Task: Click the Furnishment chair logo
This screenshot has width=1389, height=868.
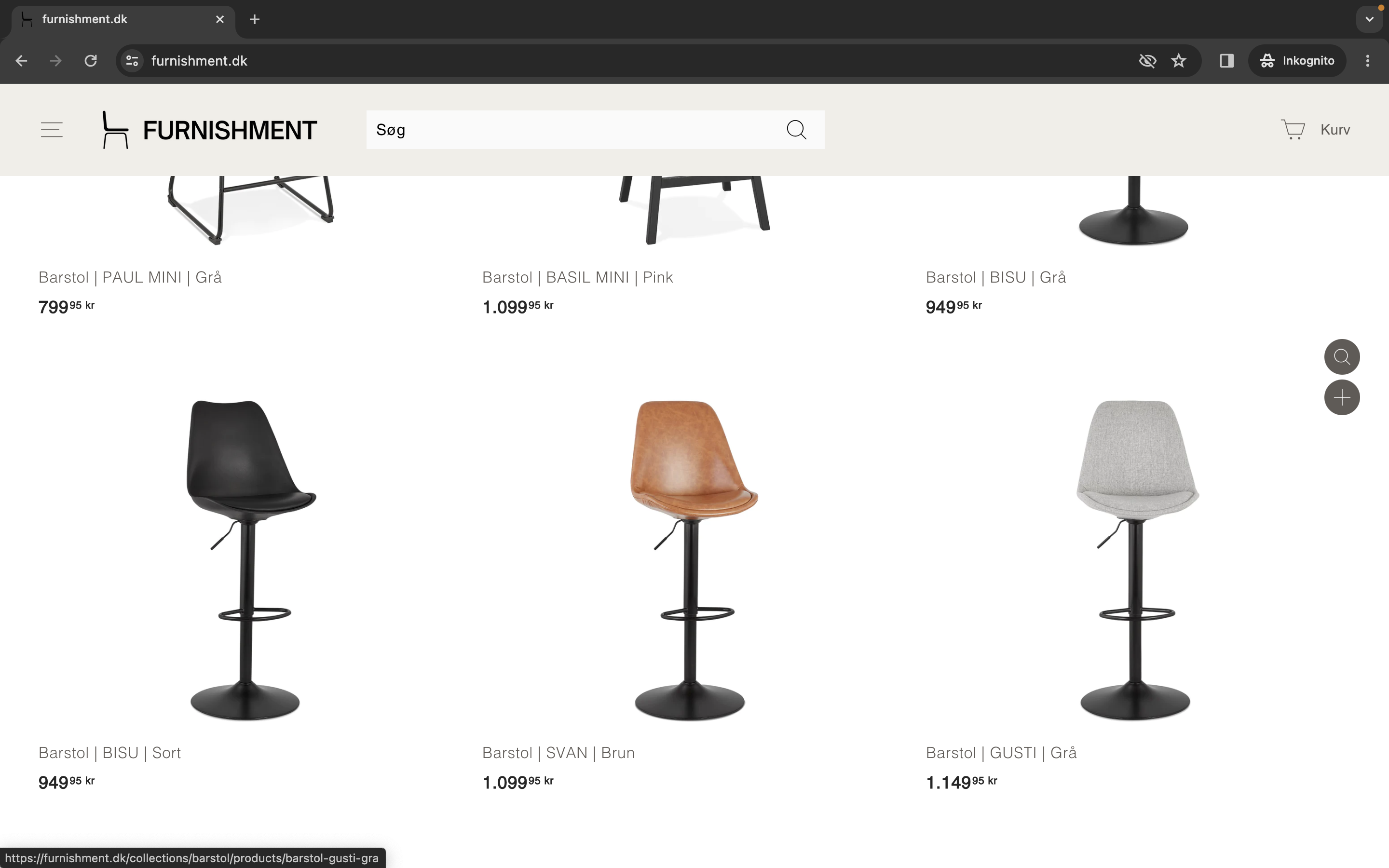Action: (x=115, y=130)
